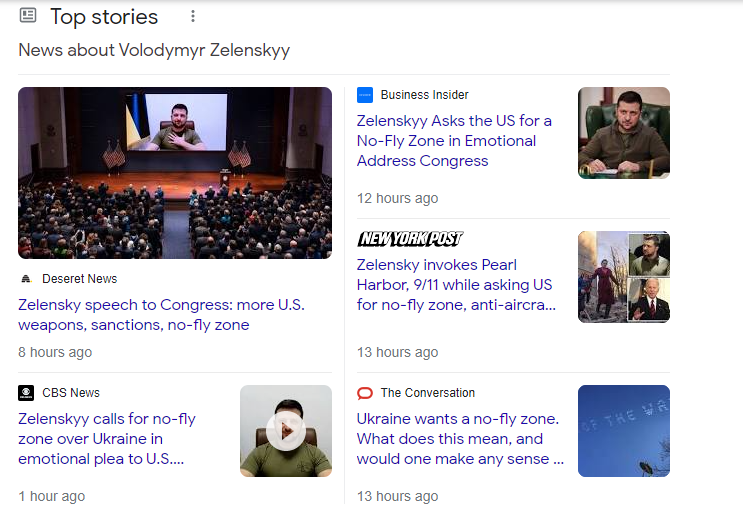Open the No-Fly Zone Emotional Address article
This screenshot has width=743, height=522.
point(454,141)
